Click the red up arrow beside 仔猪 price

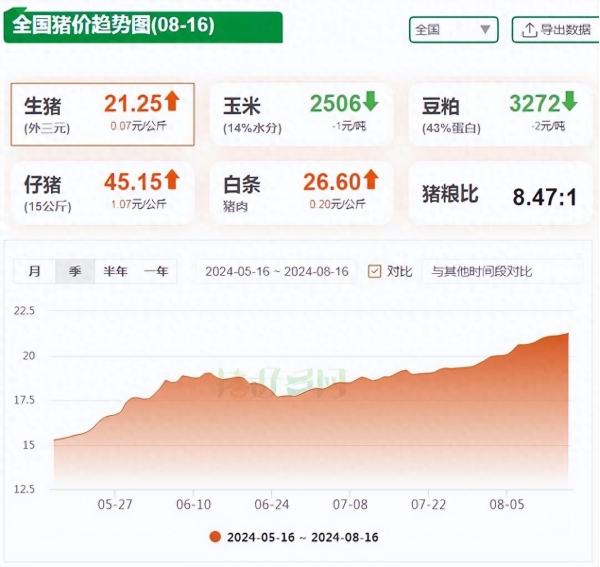pos(171,179)
